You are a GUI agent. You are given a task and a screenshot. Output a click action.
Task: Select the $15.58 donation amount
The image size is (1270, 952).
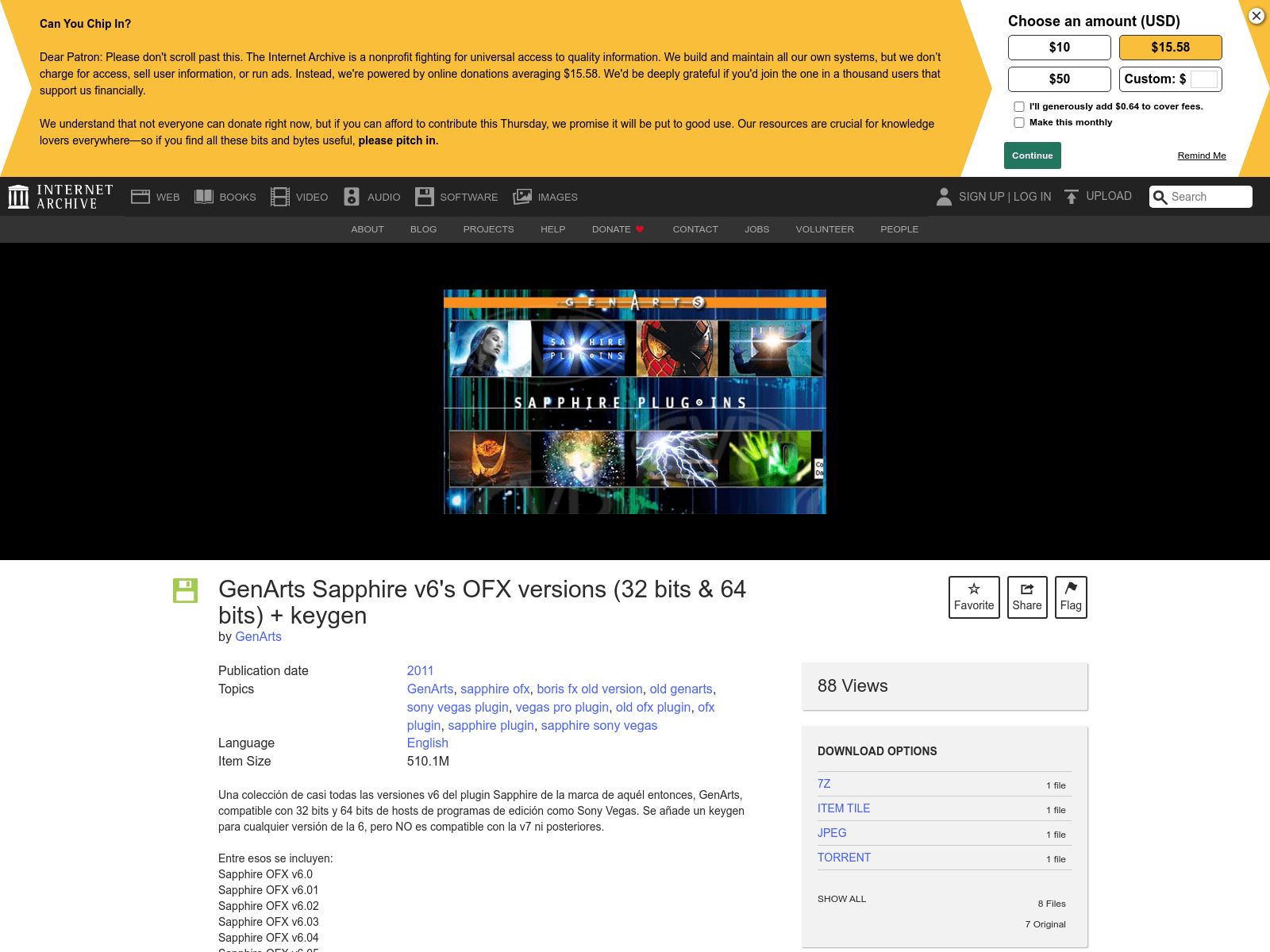(1171, 48)
